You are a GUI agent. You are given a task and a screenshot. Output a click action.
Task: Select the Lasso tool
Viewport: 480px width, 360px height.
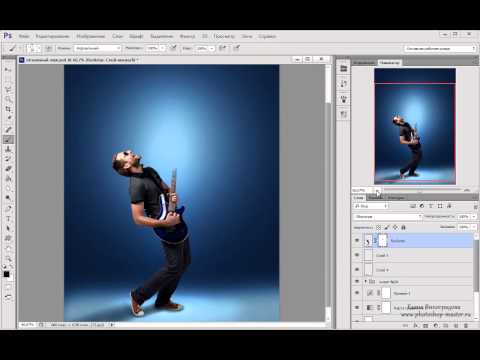point(8,89)
